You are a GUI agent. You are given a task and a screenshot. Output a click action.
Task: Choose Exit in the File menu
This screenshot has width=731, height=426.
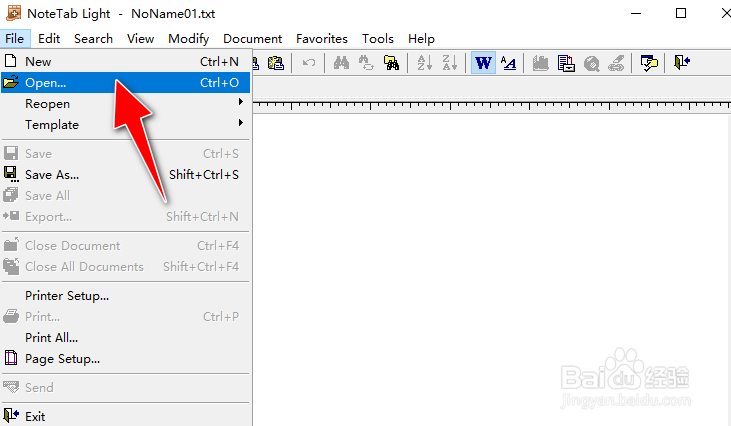(x=125, y=416)
